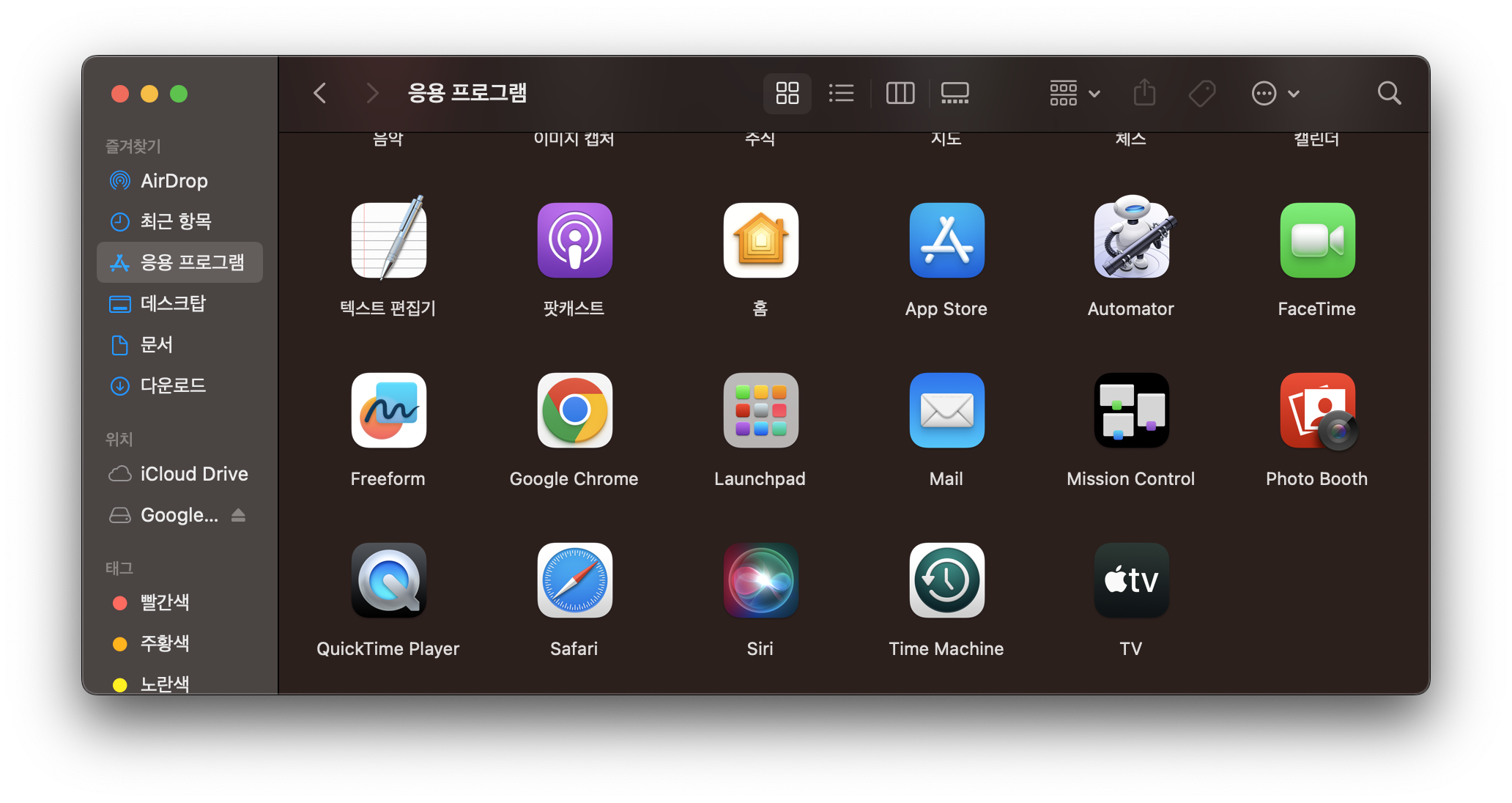Switch to gallery view
This screenshot has height=803, width=1512.
click(x=955, y=93)
